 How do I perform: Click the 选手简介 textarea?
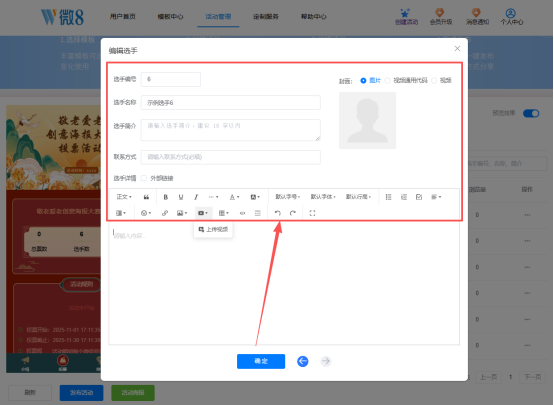click(231, 130)
